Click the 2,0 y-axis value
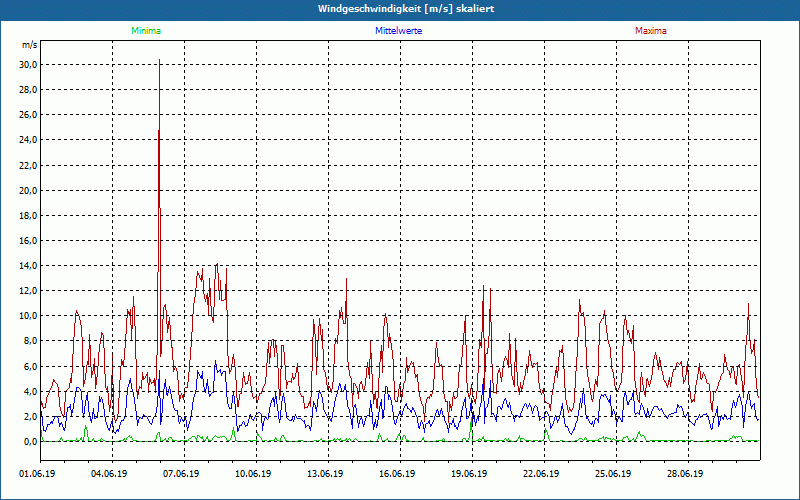 coord(31,417)
